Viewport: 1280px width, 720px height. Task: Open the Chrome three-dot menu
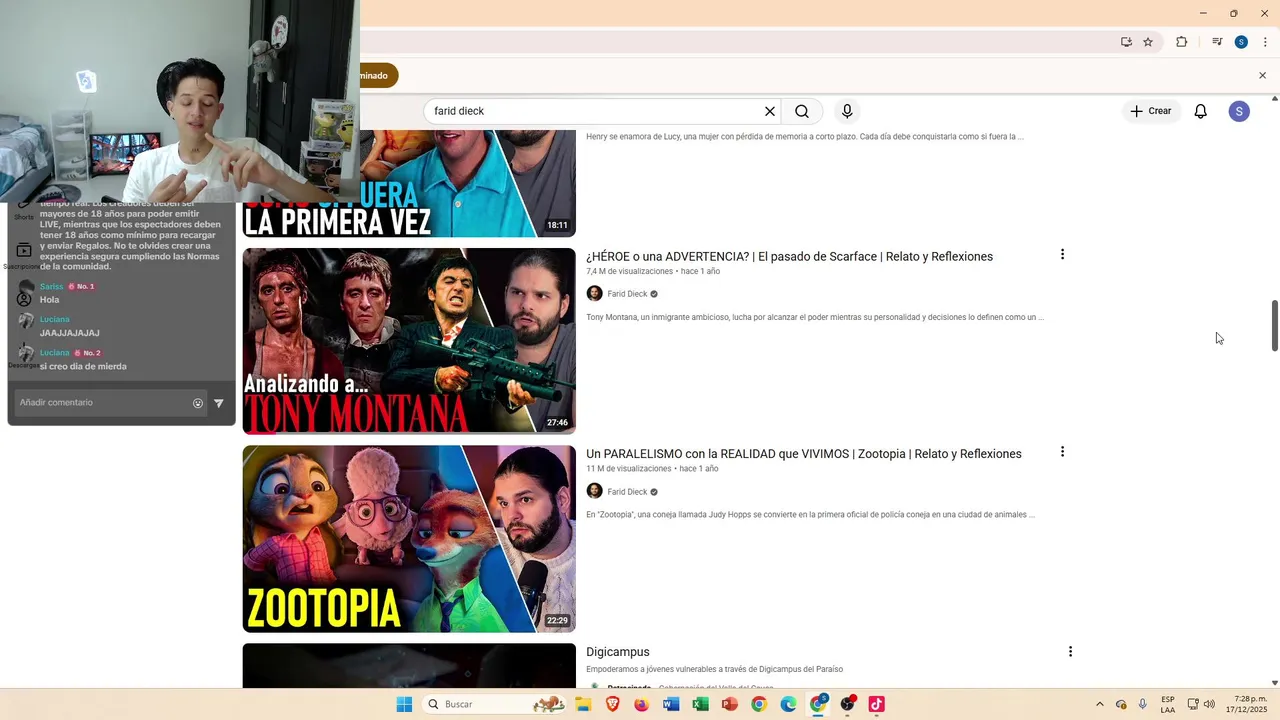click(x=1265, y=42)
